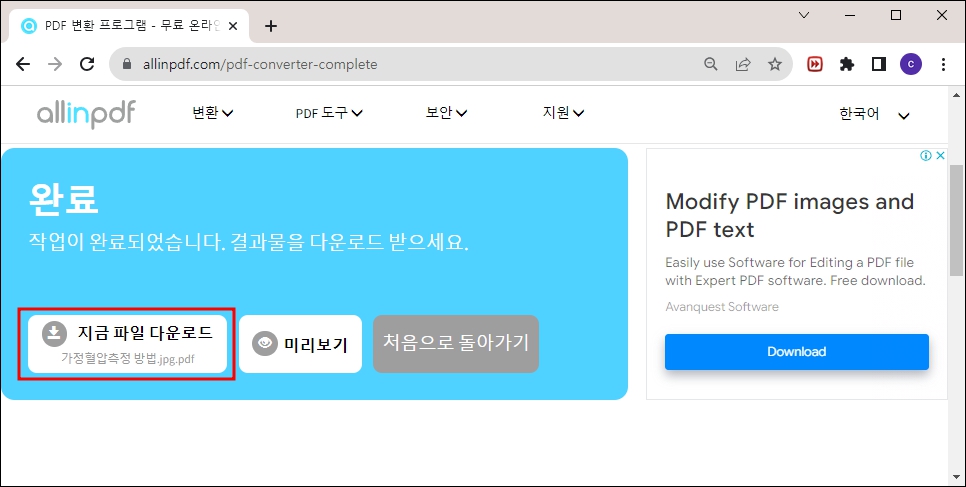This screenshot has height=487, width=966.
Task: Click the browser forward arrow
Action: click(55, 64)
